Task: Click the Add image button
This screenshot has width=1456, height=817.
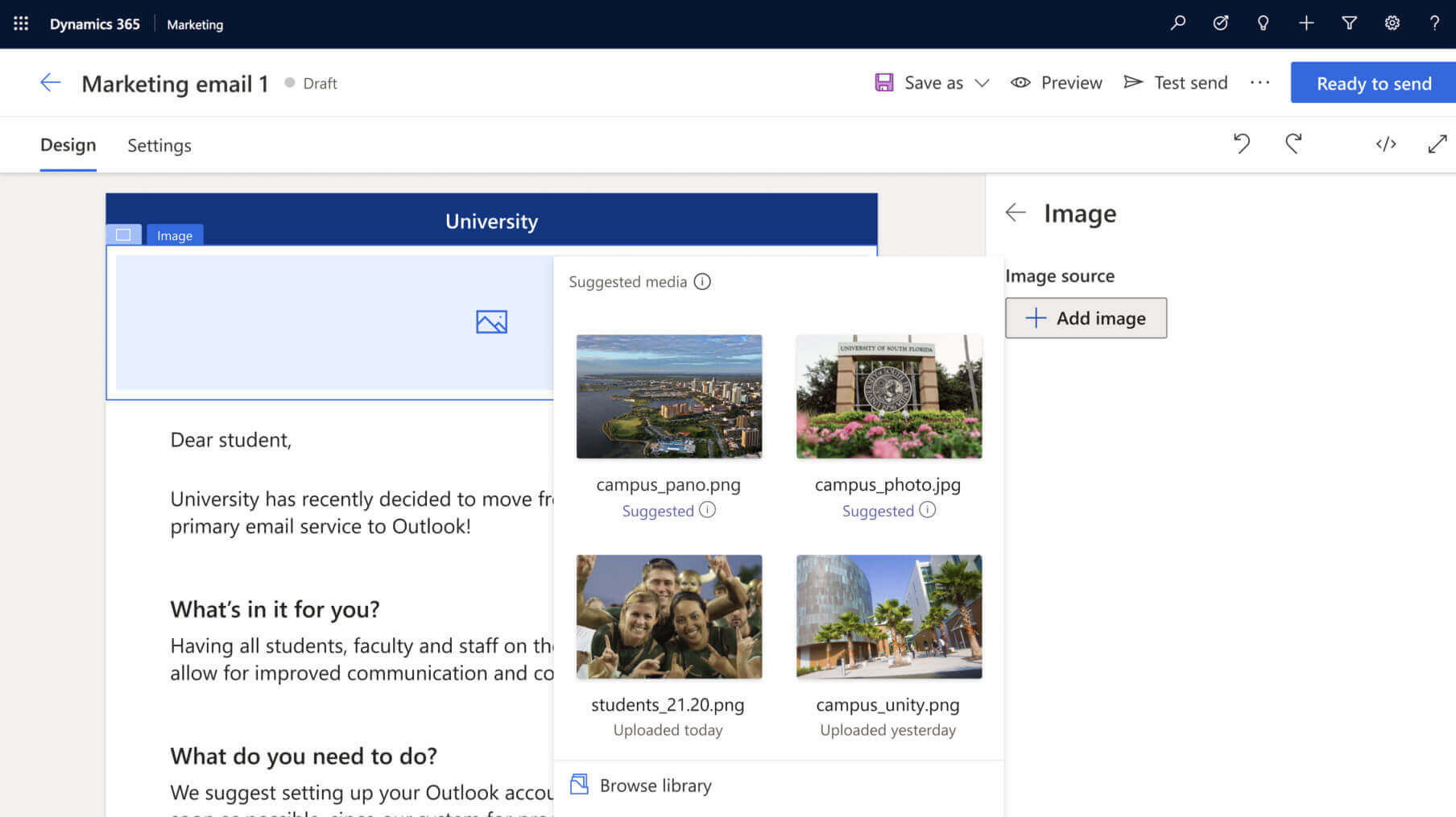Action: [1086, 318]
